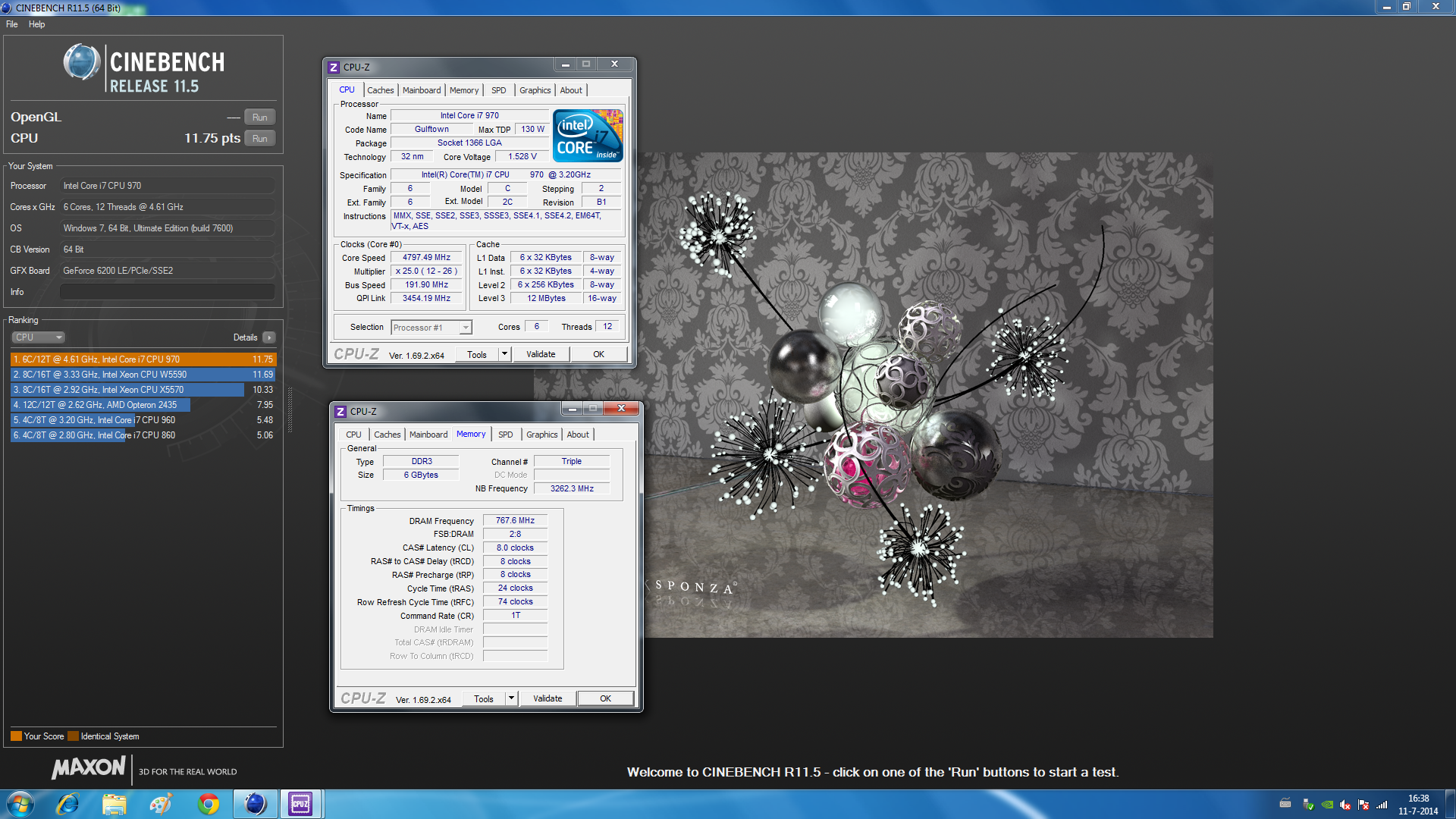Switch to Caches tab in lower CPU-Z

[387, 435]
